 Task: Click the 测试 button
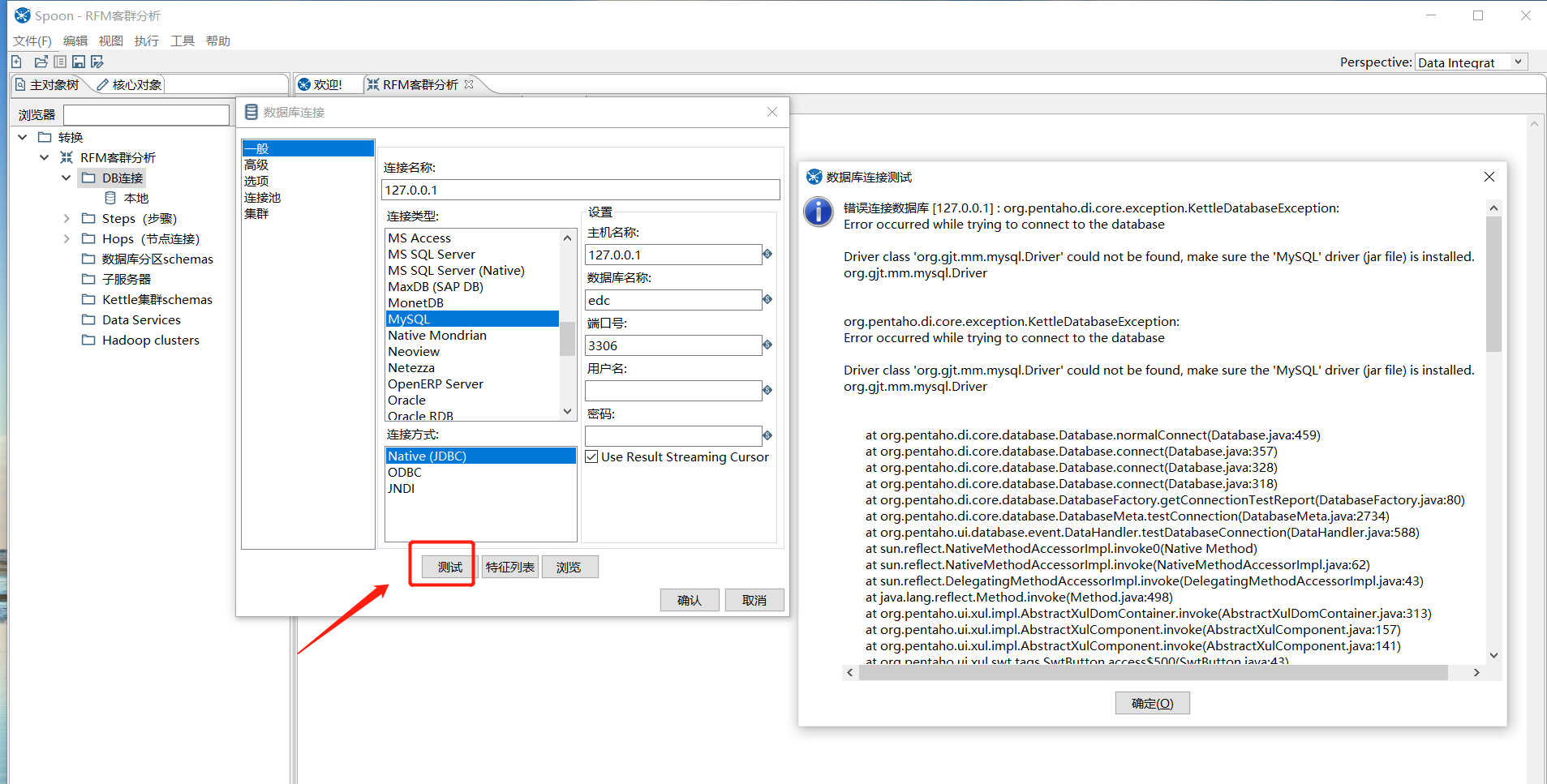tap(450, 567)
